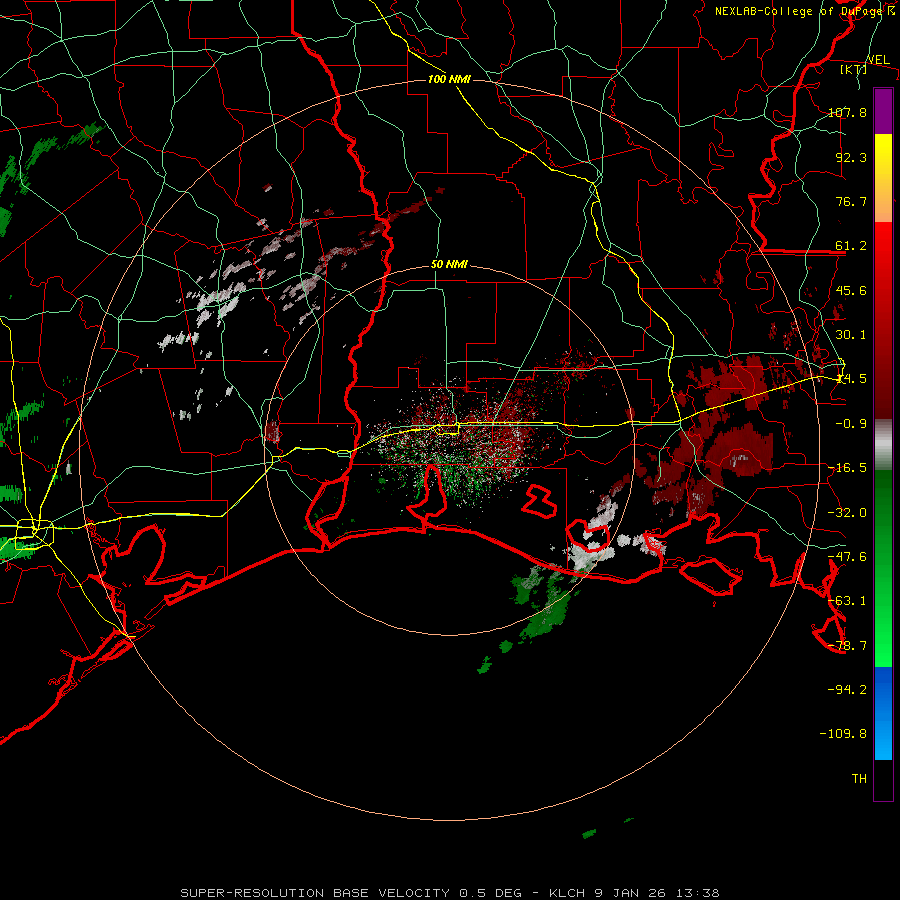
Task: Click the Super-Resolution Base Velocity footer caption
Action: click(449, 893)
